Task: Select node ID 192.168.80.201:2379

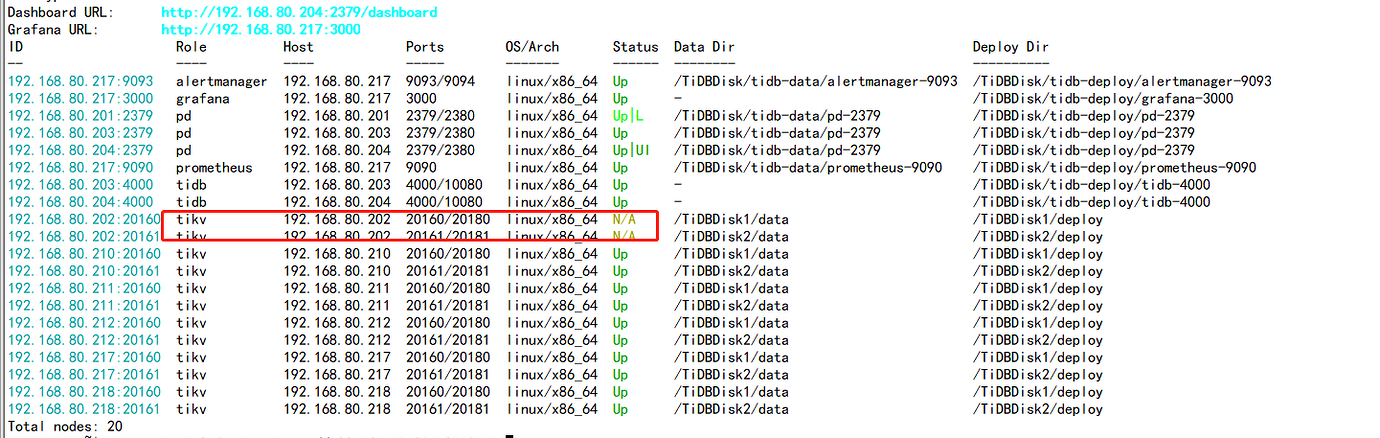Action: pos(80,116)
